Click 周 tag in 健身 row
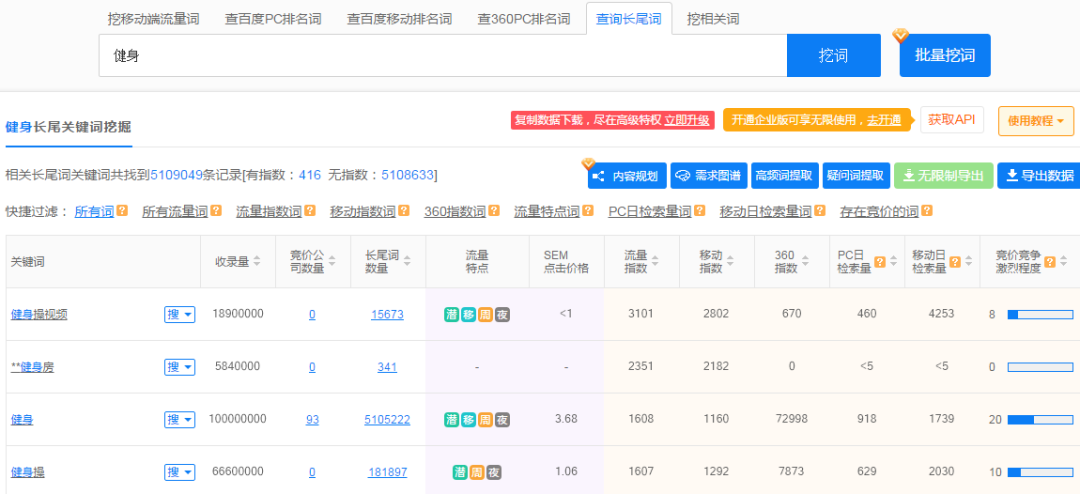Image resolution: width=1080 pixels, height=494 pixels. 486,420
